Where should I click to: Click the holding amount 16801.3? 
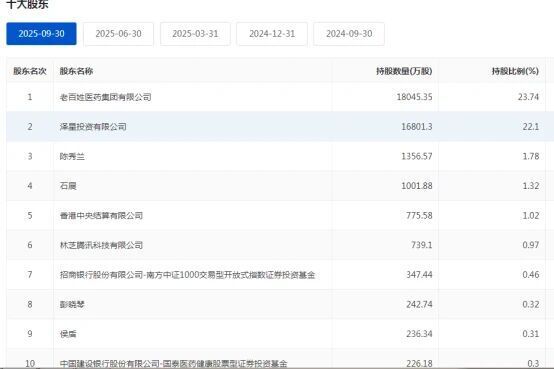417,127
